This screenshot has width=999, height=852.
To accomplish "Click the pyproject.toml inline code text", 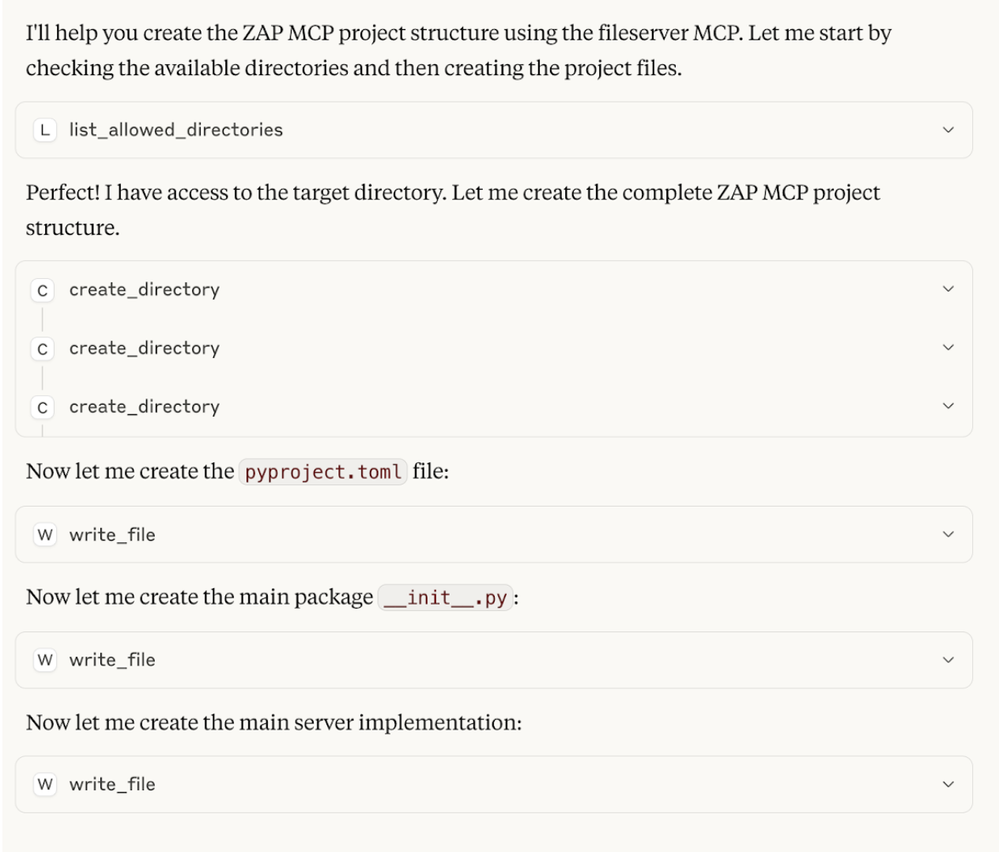I will pos(323,472).
